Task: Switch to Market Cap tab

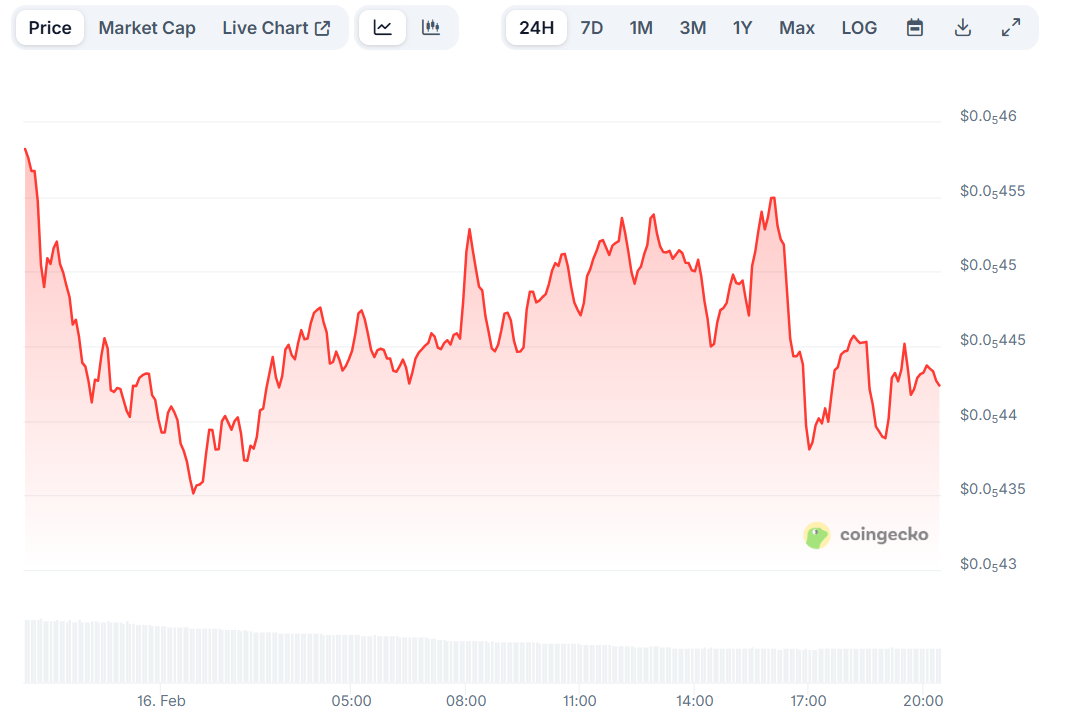Action: pos(147,28)
